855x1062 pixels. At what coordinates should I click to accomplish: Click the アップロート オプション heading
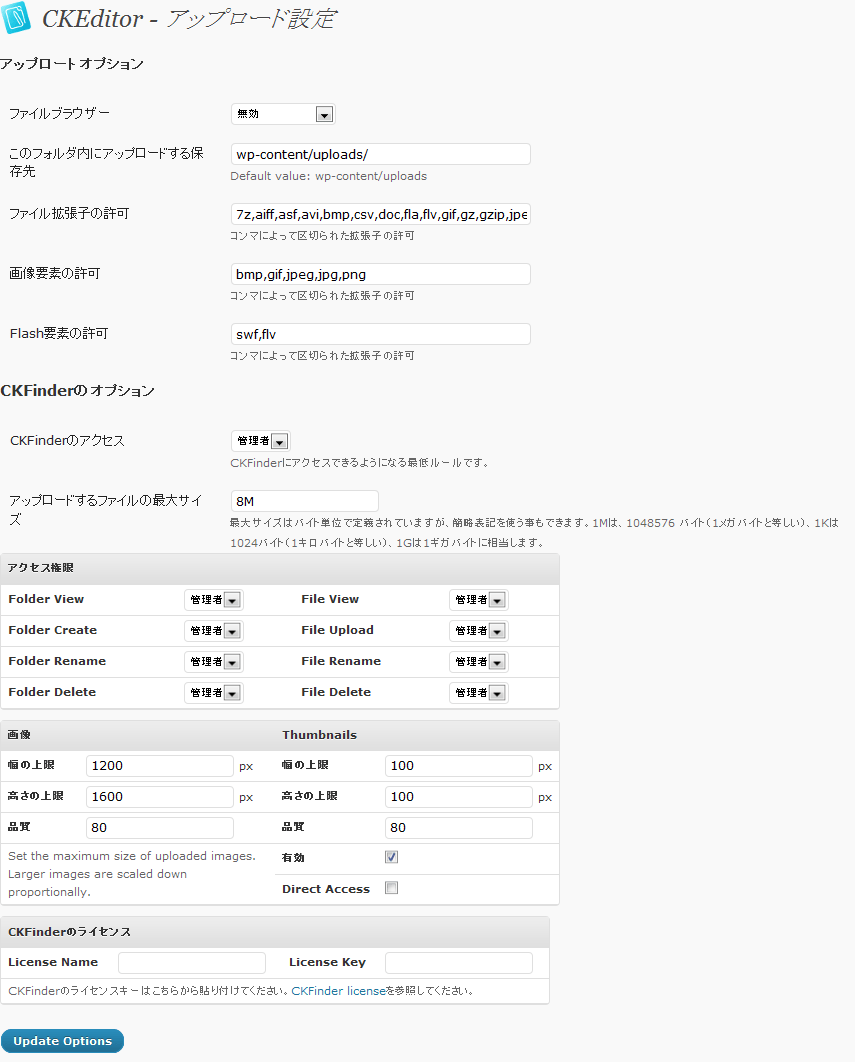[x=72, y=64]
